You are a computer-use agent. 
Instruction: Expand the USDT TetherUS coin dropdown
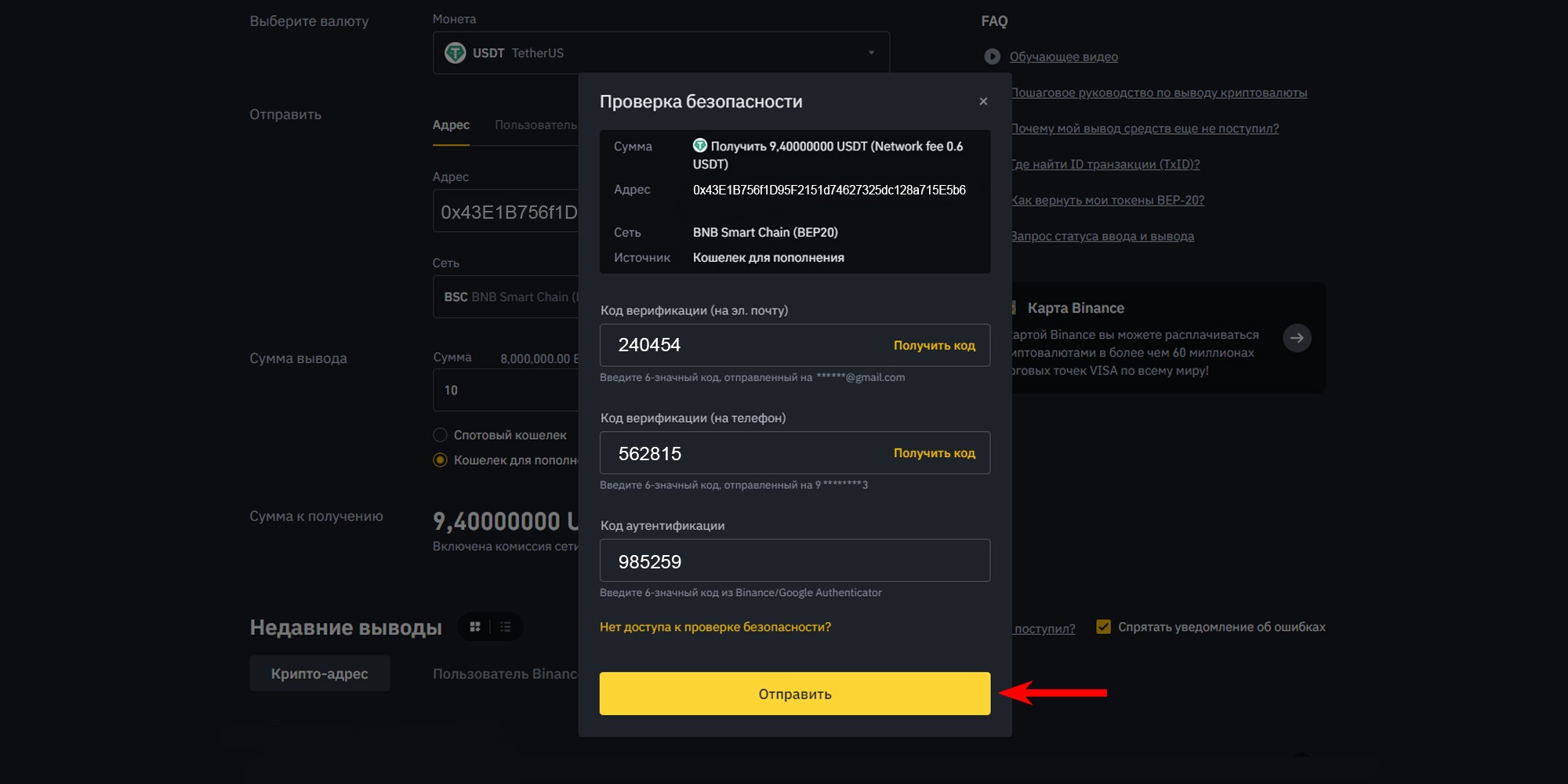click(661, 53)
